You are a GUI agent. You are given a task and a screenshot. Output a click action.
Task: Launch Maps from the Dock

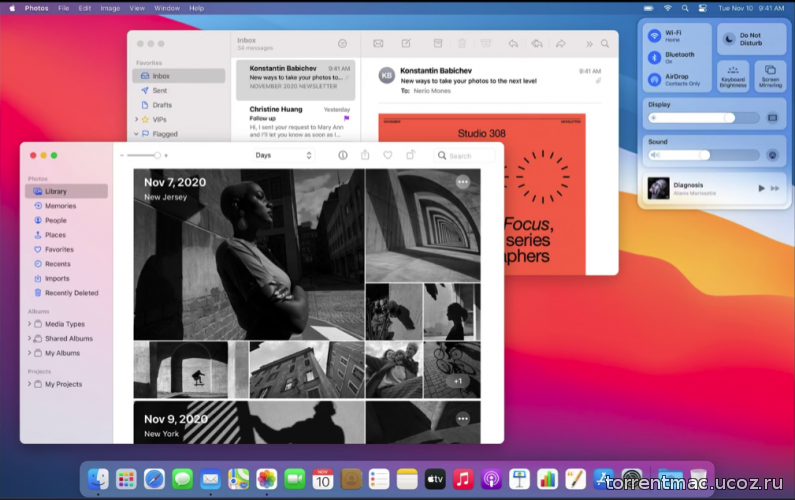point(238,479)
